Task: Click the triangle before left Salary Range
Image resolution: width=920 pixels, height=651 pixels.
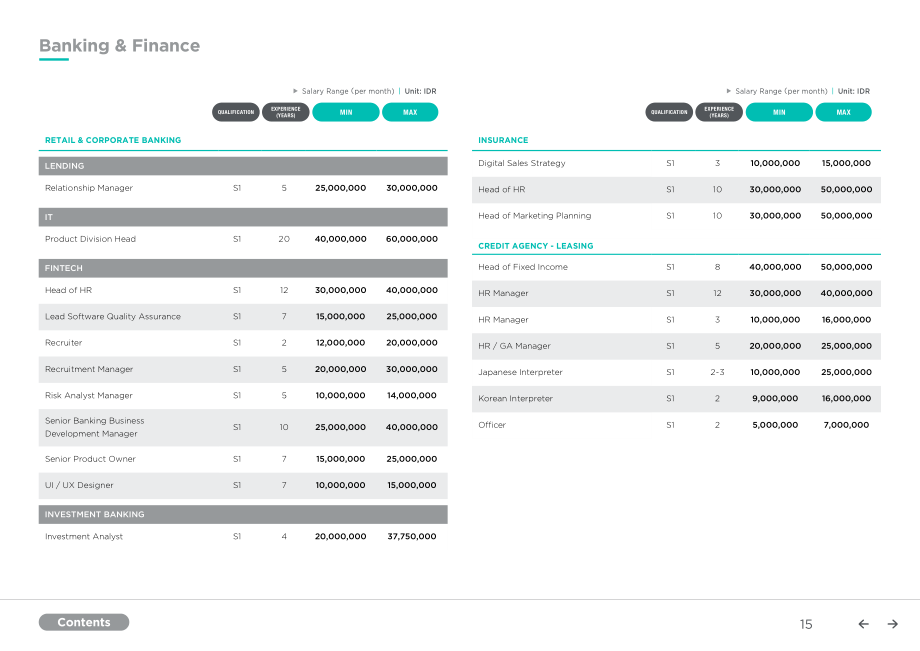Action: (295, 91)
